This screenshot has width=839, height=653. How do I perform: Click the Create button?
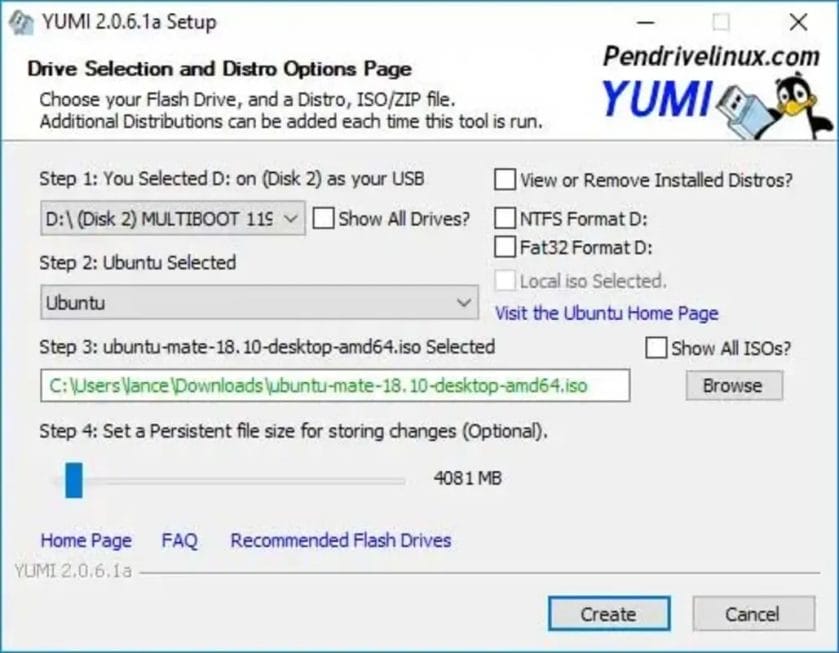coord(608,615)
